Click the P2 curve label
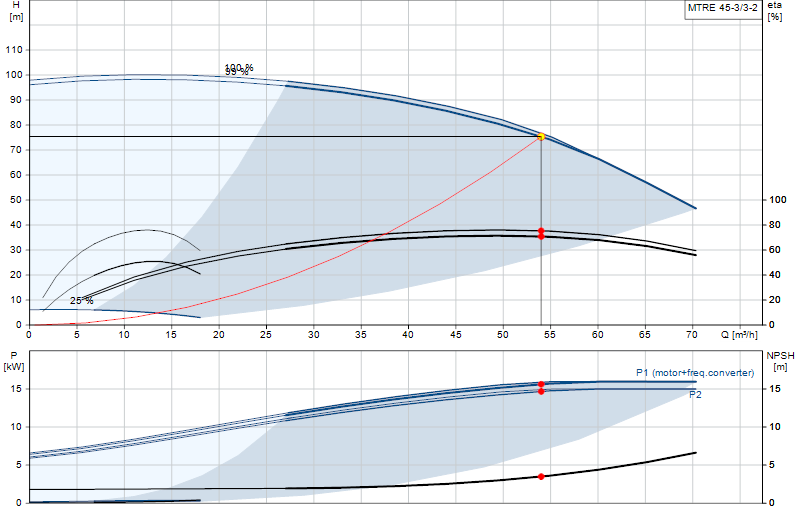This screenshot has width=800, height=520. pyautogui.click(x=695, y=395)
